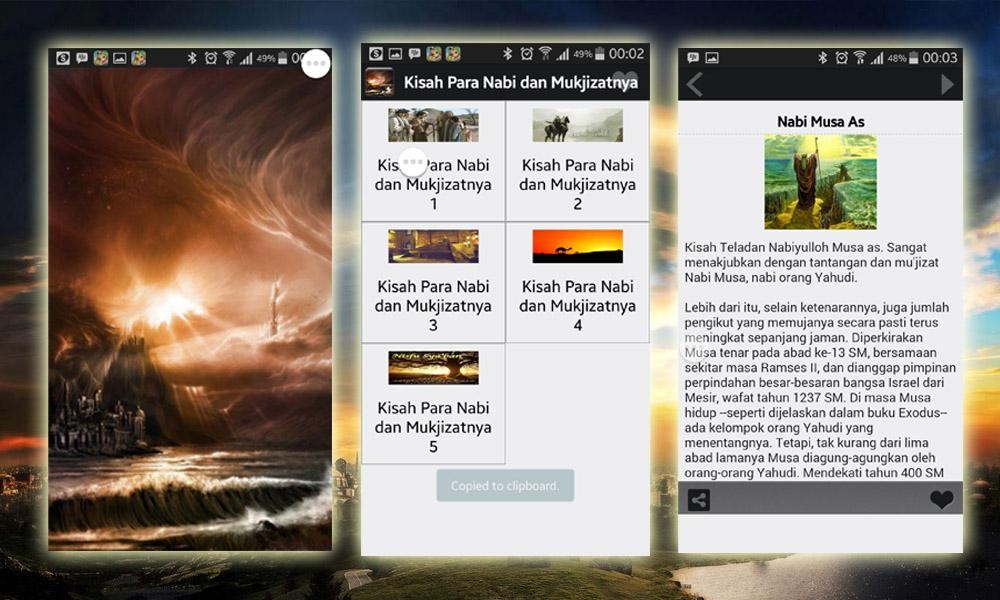The image size is (1000, 600).
Task: Tap the signal bars icon on the right phone
Action: pos(878,58)
